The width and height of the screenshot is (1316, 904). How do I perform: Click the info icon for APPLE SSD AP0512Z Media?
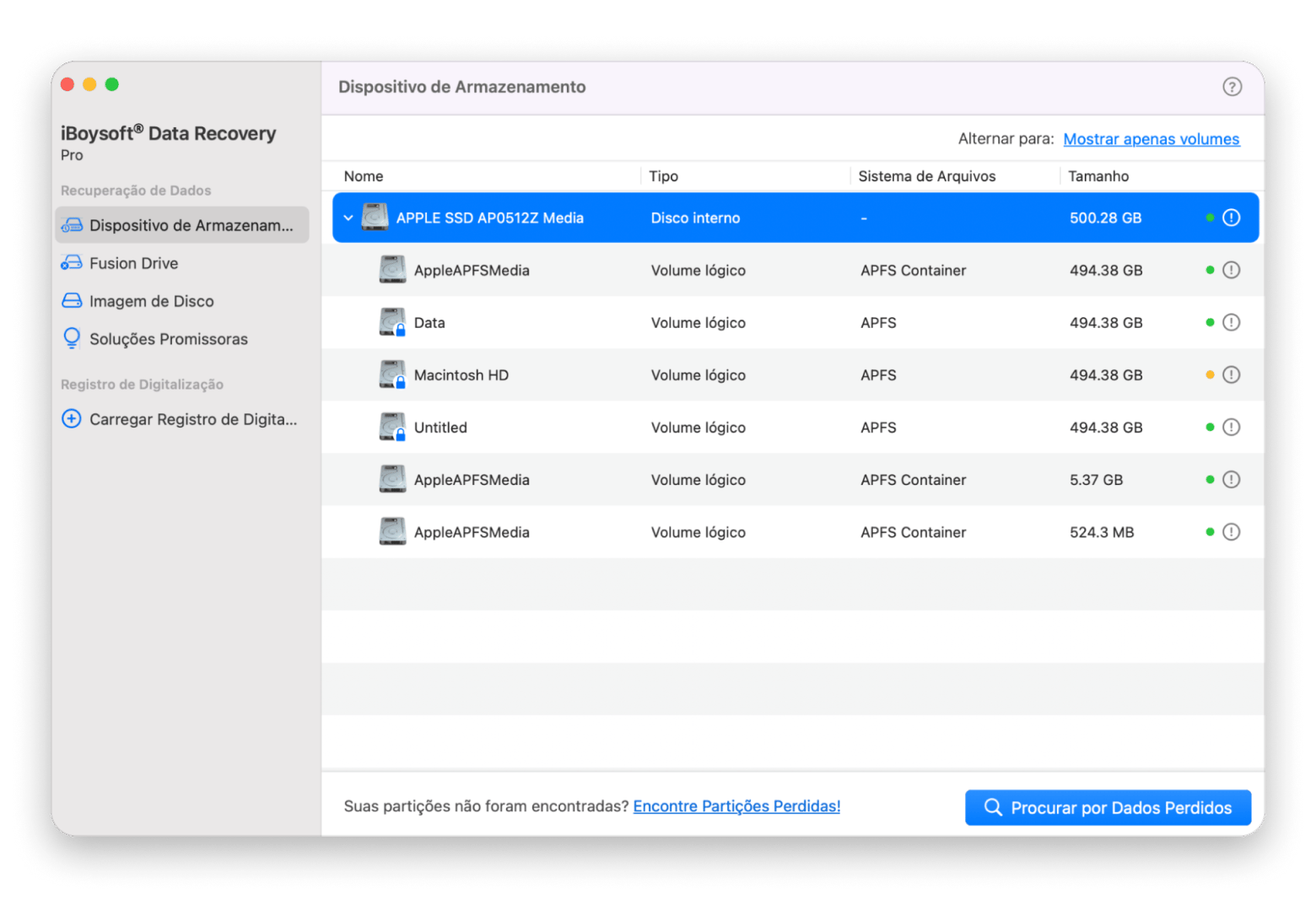click(1232, 218)
